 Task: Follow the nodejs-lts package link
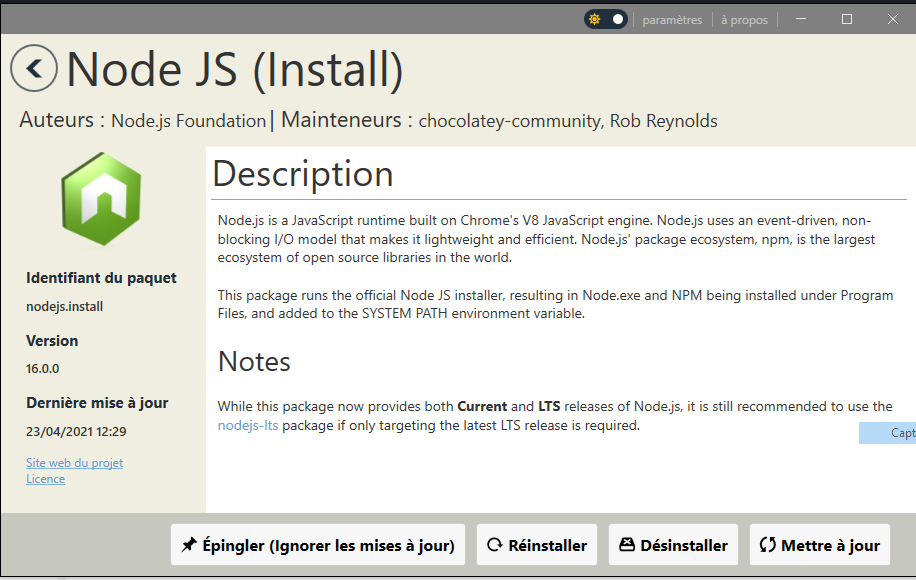248,424
